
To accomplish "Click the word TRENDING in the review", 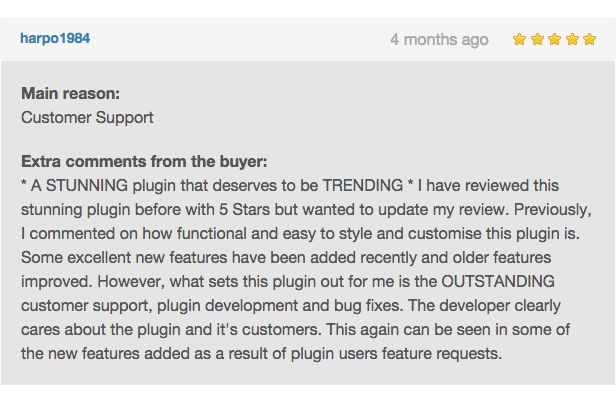I will click(363, 185).
